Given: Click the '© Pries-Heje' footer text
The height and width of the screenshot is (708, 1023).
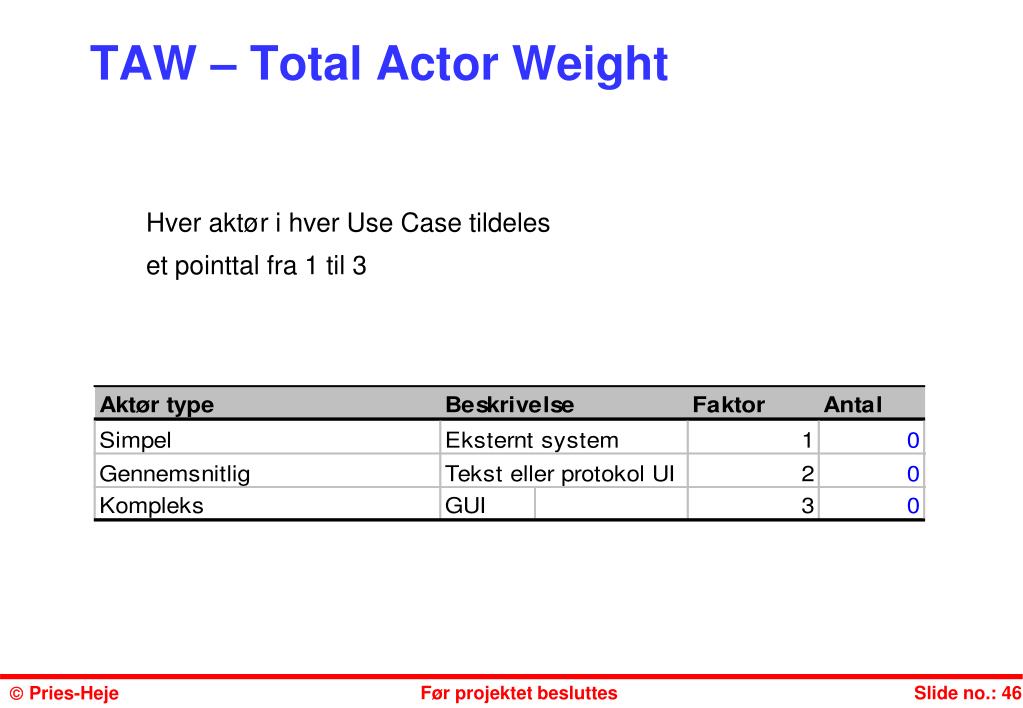Looking at the screenshot, I should click(64, 693).
